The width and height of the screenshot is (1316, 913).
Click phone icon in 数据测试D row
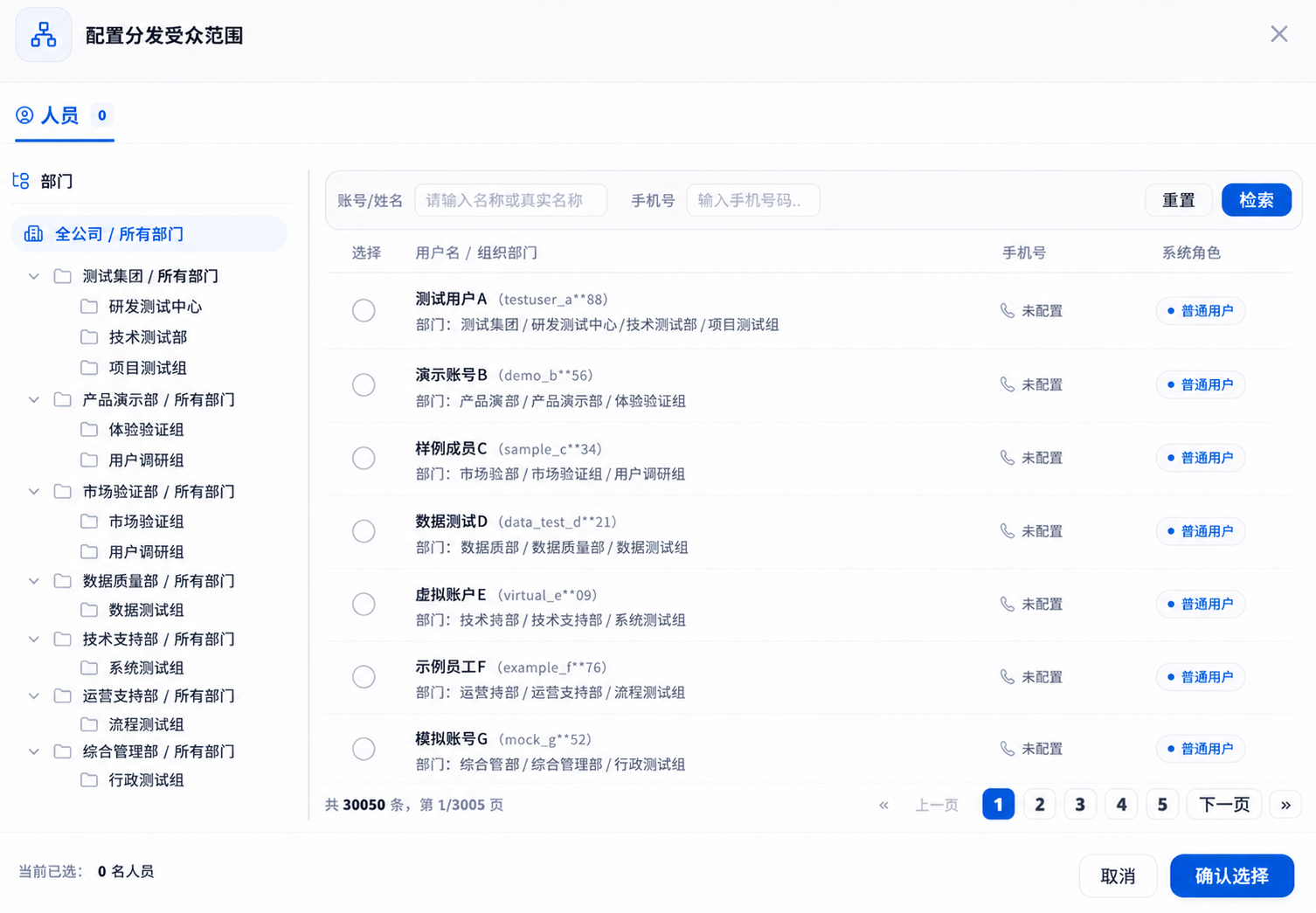click(1008, 531)
